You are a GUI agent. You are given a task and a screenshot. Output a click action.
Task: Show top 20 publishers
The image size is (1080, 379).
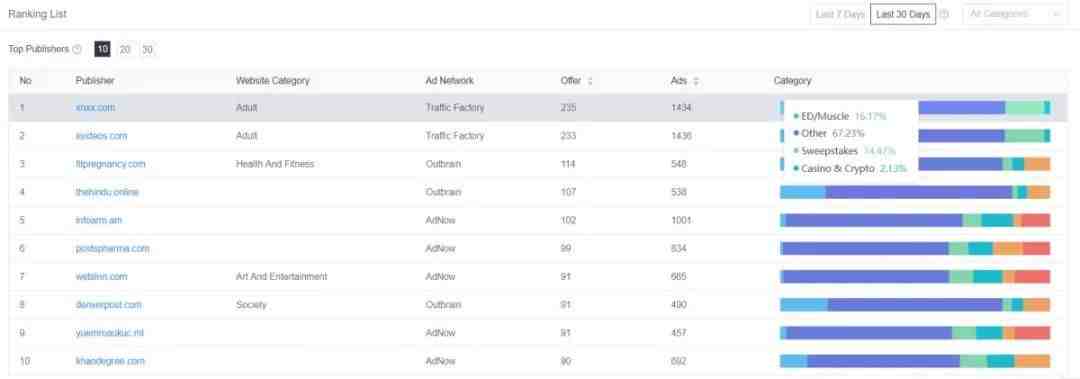125,50
